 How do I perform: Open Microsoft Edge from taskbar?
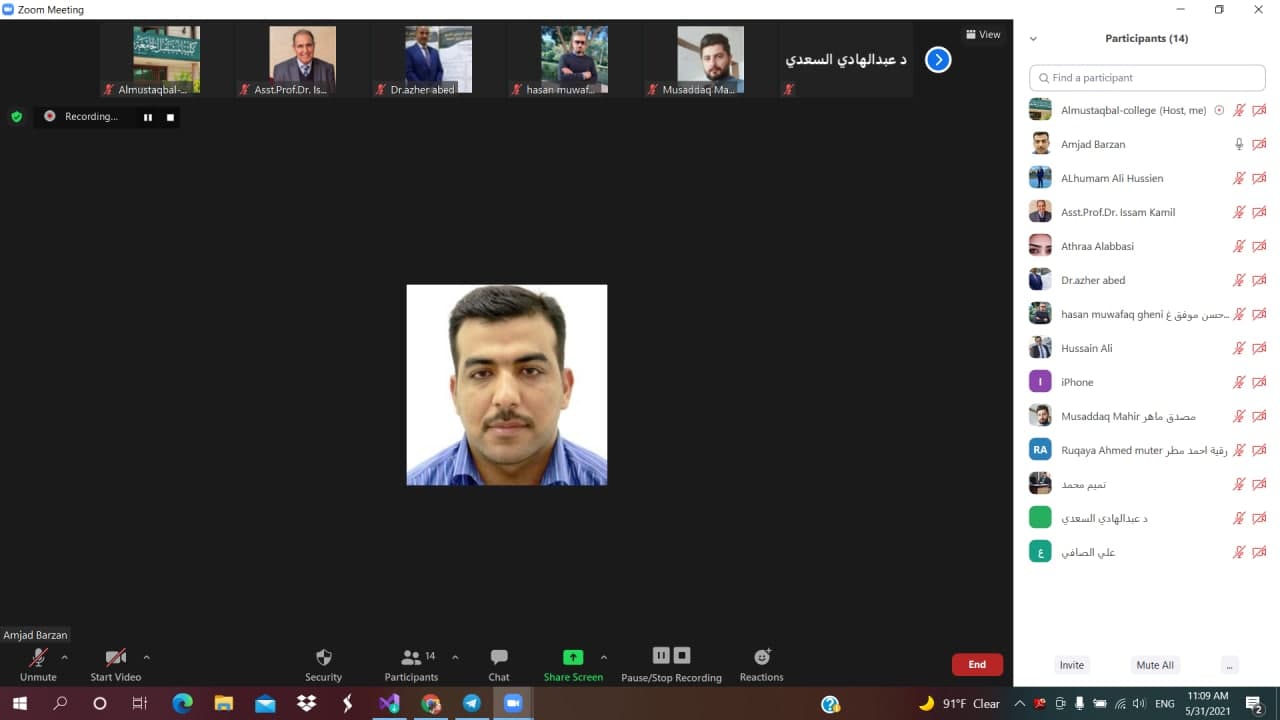(182, 704)
